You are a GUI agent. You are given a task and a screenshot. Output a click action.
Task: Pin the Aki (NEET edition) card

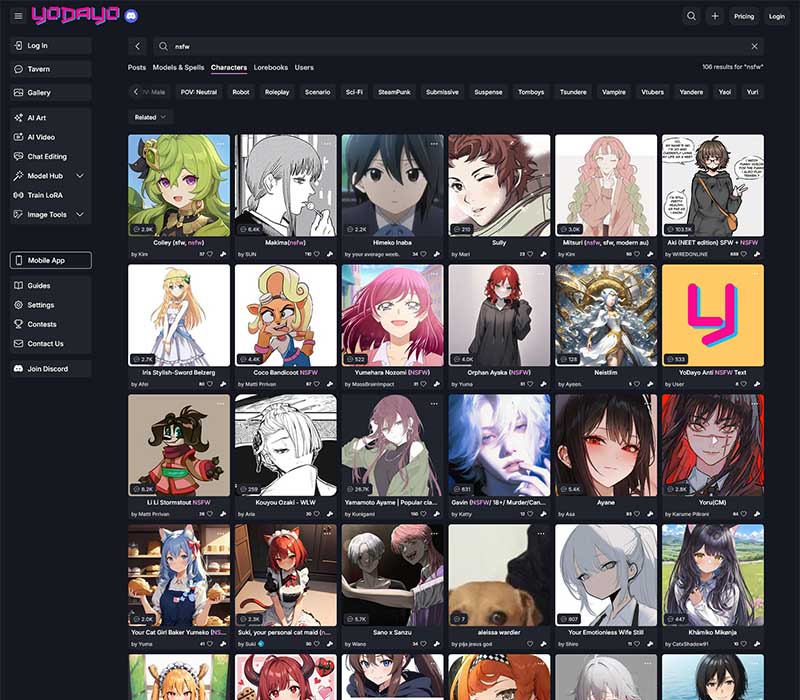point(757,254)
